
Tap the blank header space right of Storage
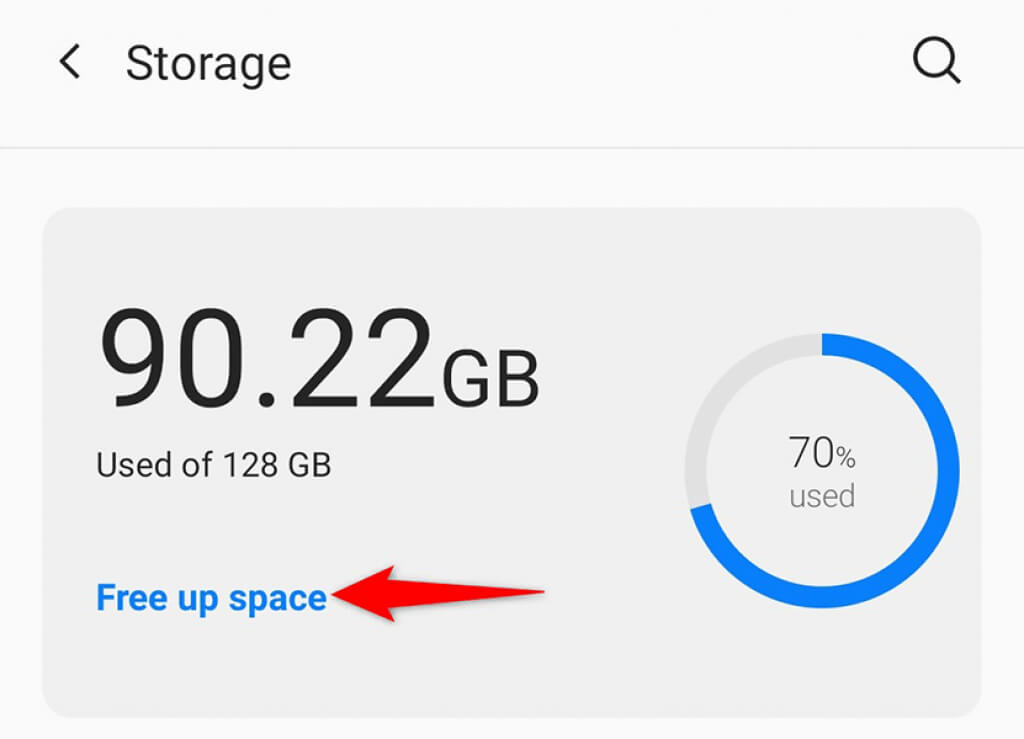600,64
